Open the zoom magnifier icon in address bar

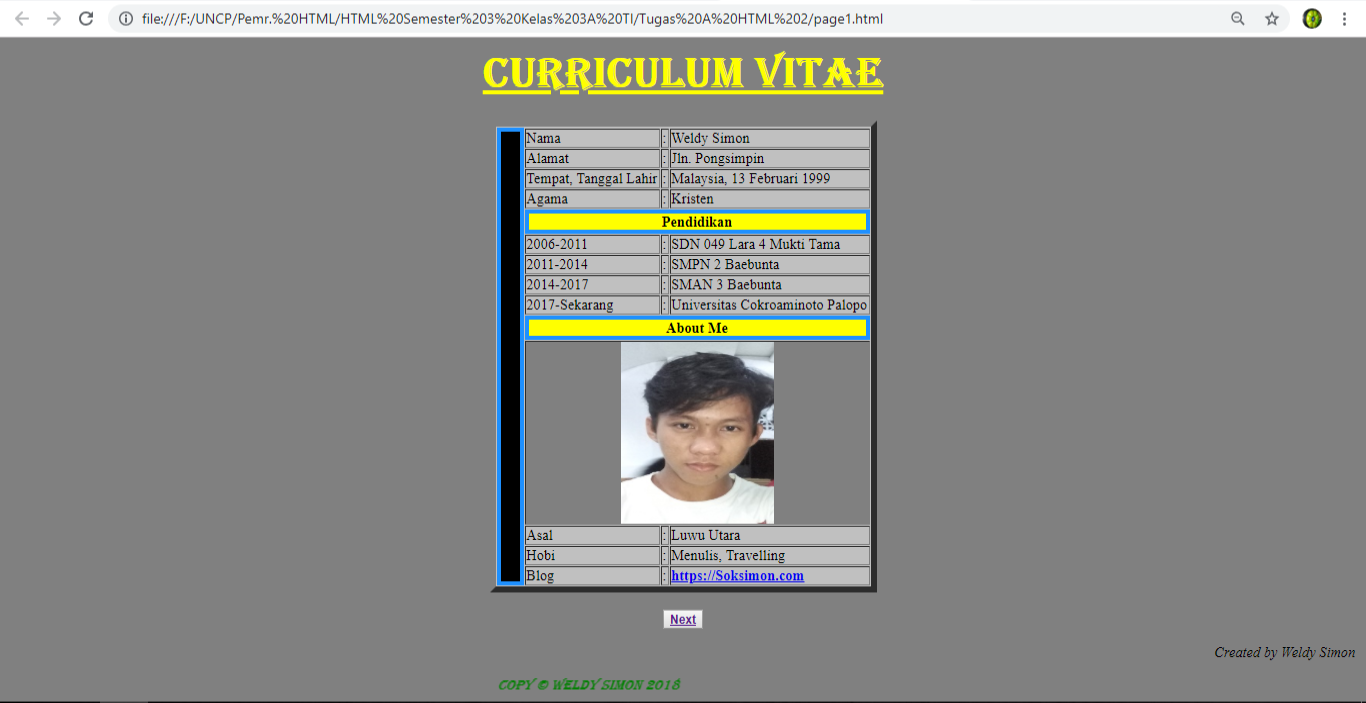coord(1238,19)
